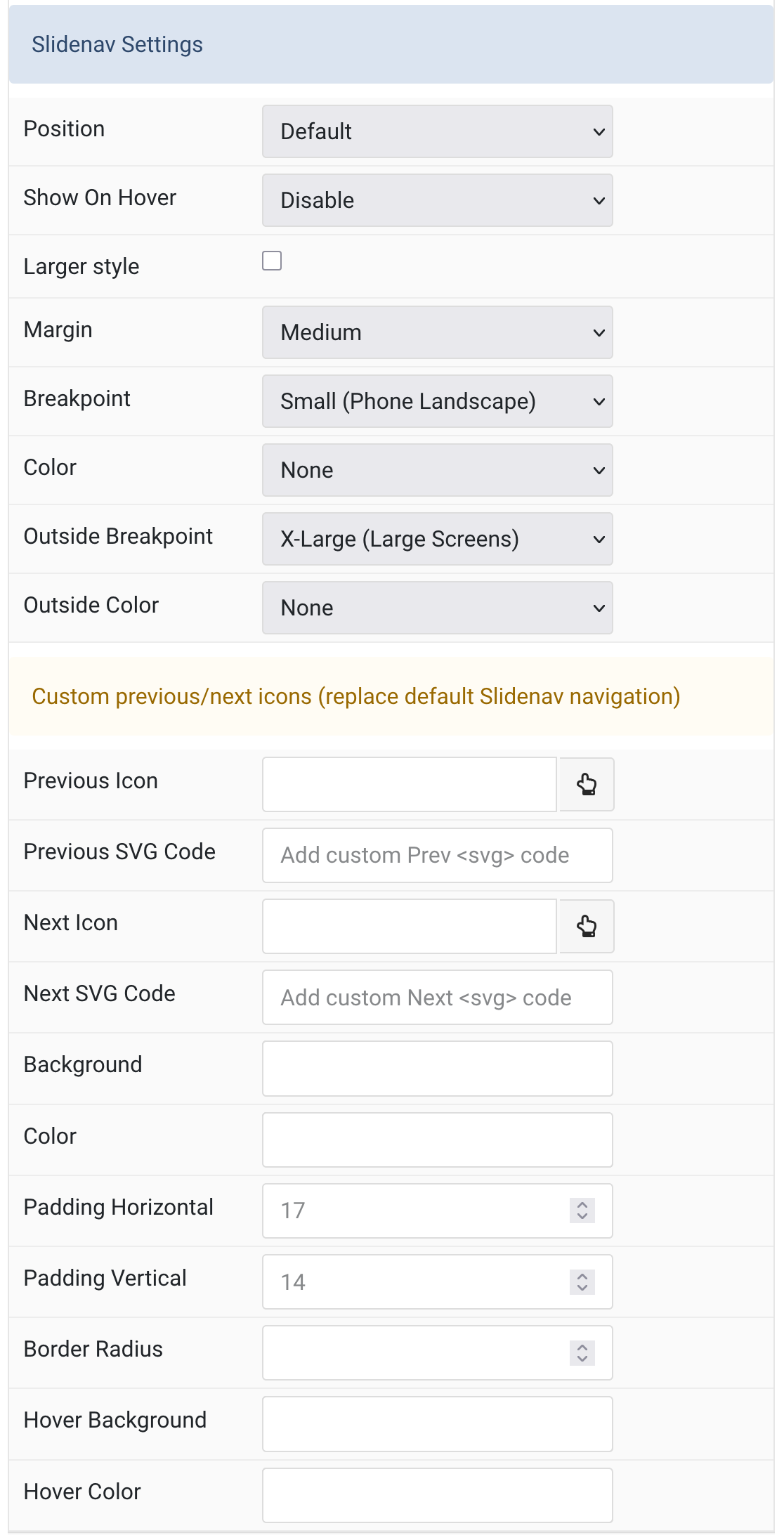Image resolution: width=784 pixels, height=1540 pixels.
Task: Click the Slidenav Settings header
Action: (x=391, y=44)
